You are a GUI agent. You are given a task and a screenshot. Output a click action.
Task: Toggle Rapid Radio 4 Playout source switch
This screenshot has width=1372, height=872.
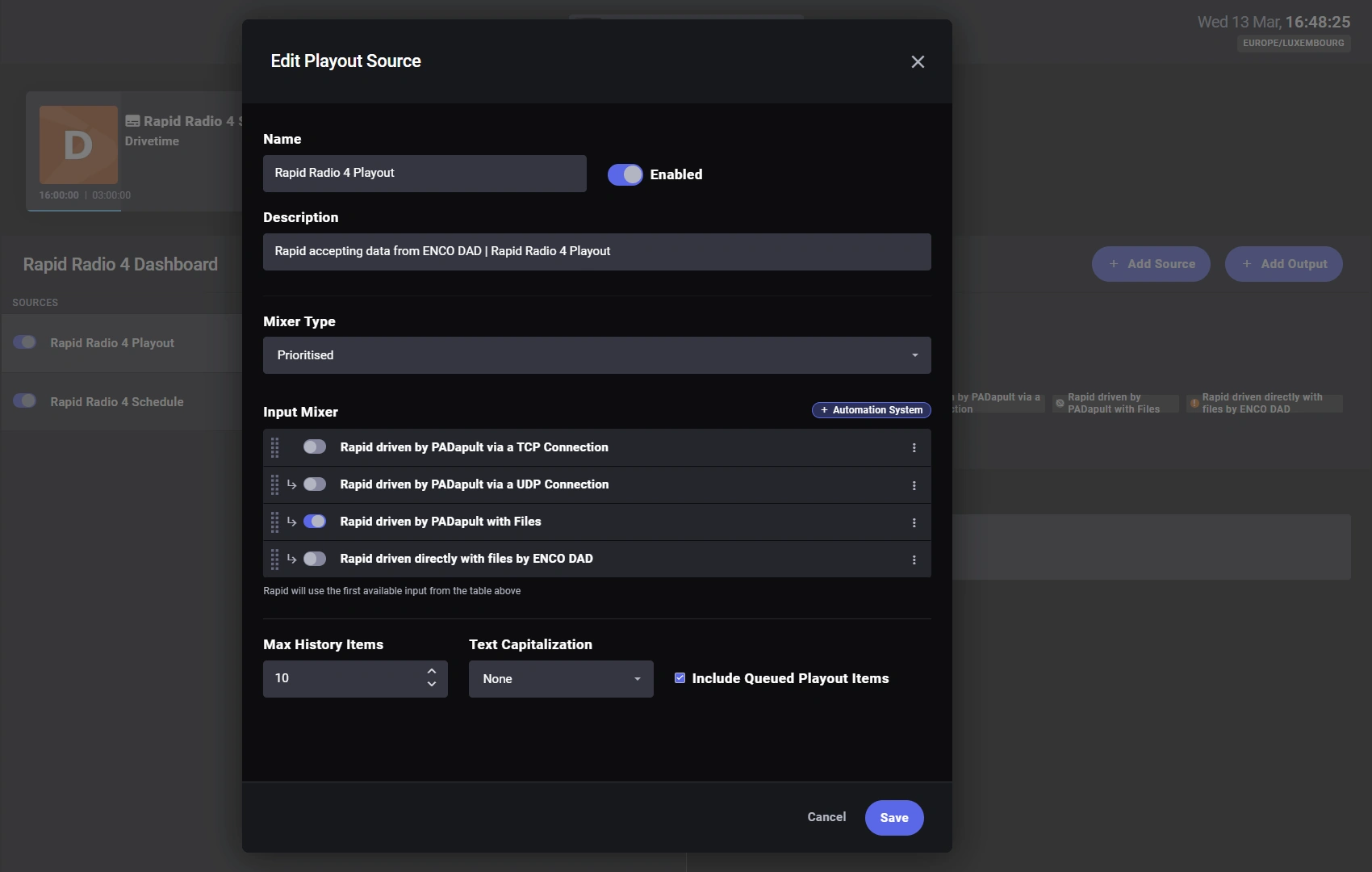(x=25, y=342)
